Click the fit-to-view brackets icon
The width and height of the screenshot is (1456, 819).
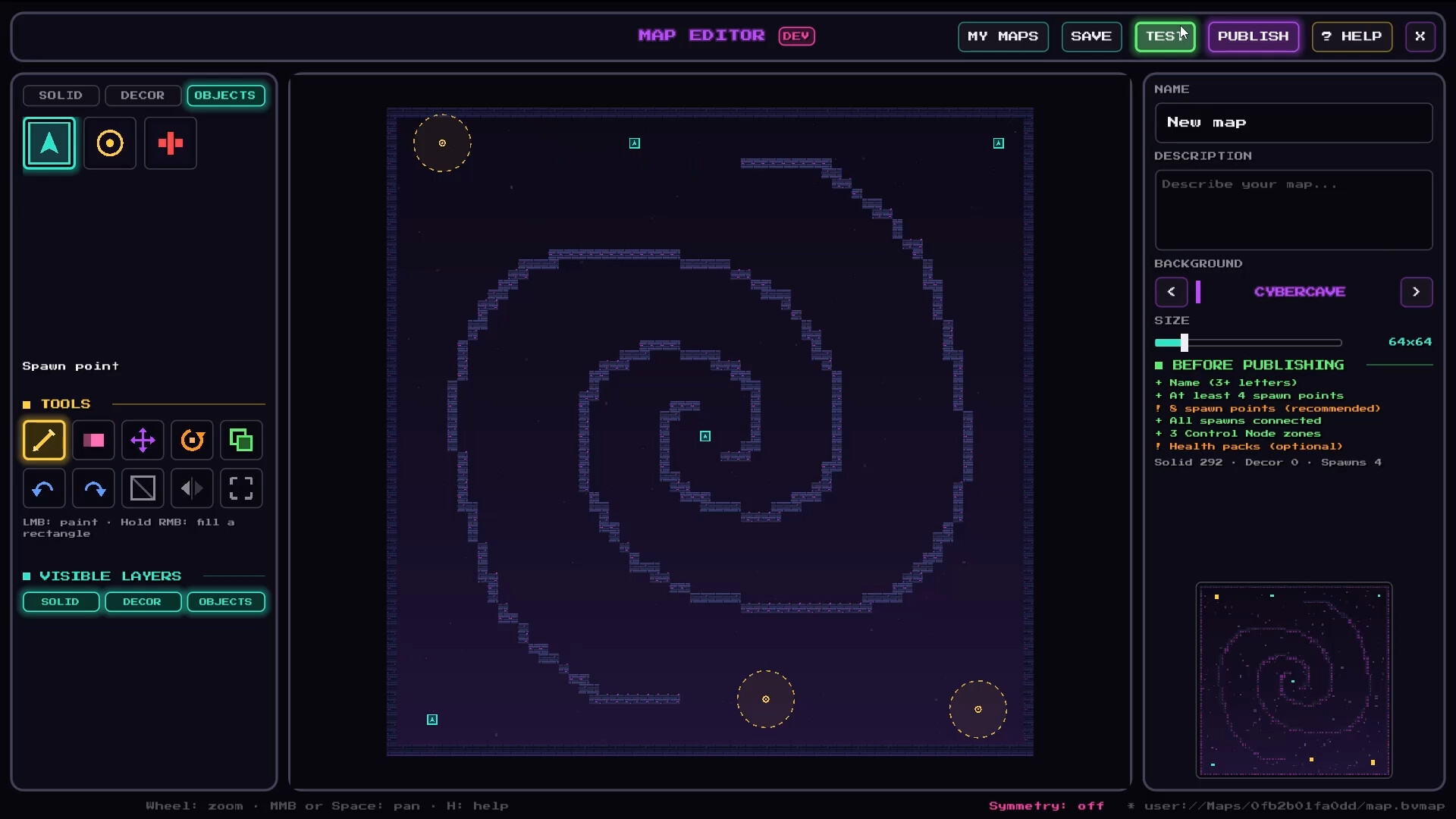click(241, 488)
